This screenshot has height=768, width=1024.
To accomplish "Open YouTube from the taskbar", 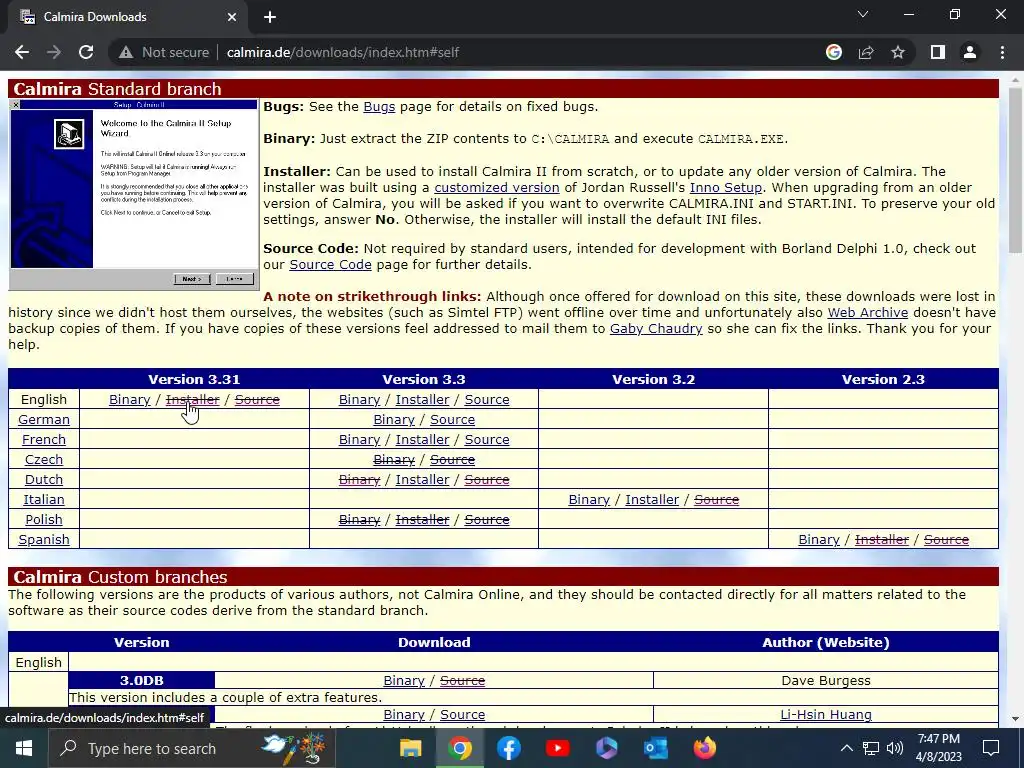I will click(x=558, y=748).
